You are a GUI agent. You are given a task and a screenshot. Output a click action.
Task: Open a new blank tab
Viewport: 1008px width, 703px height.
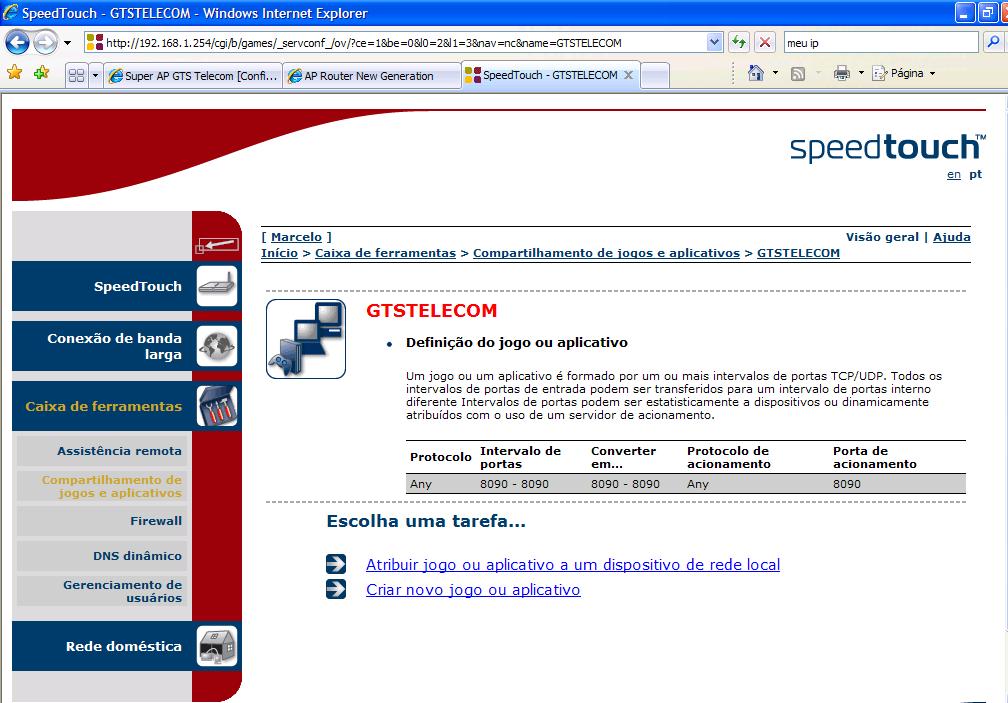point(655,76)
